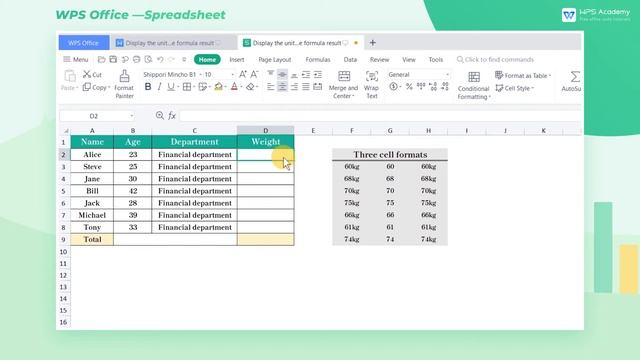Viewport: 640px width, 360px height.
Task: Click the yellow Fill Color bucket
Action: (218, 87)
